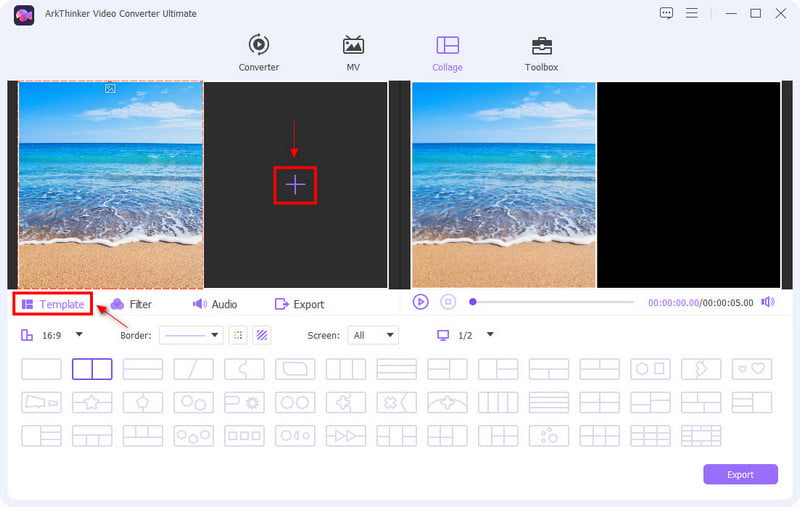Viewport: 800px width, 507px height.
Task: Select the puzzle-edge split template
Action: point(244,369)
